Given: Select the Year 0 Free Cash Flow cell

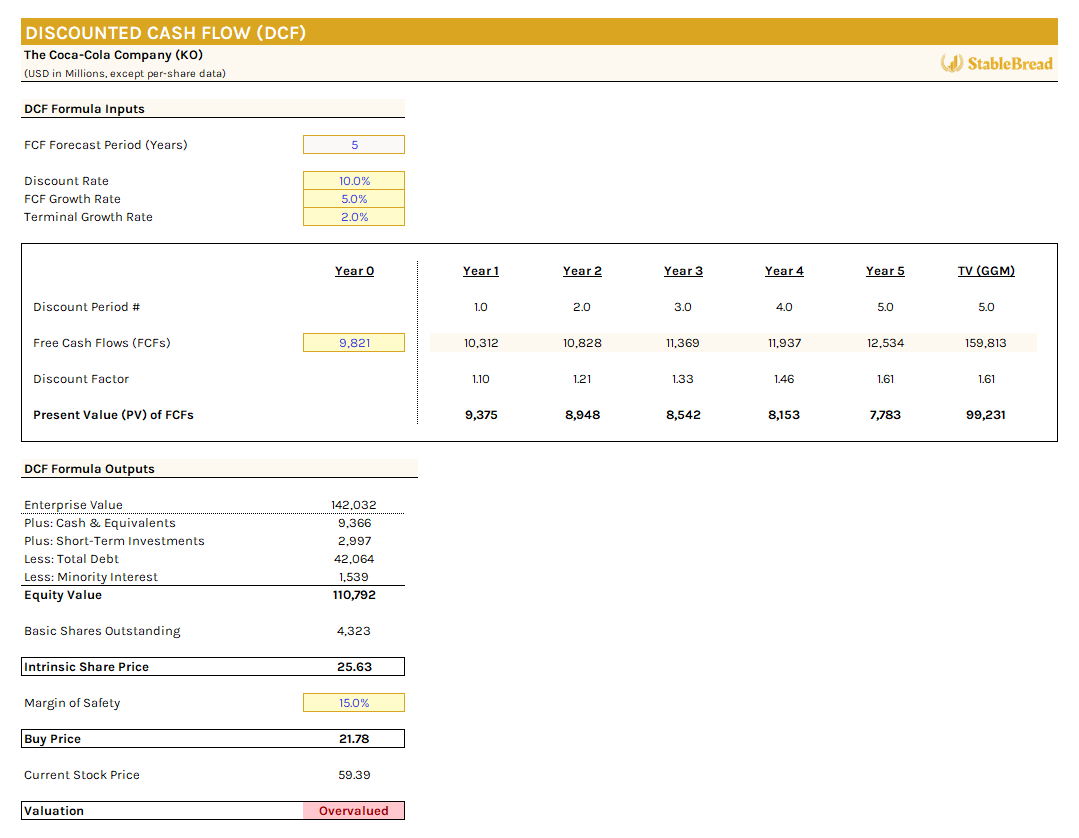Looking at the screenshot, I should [353, 342].
